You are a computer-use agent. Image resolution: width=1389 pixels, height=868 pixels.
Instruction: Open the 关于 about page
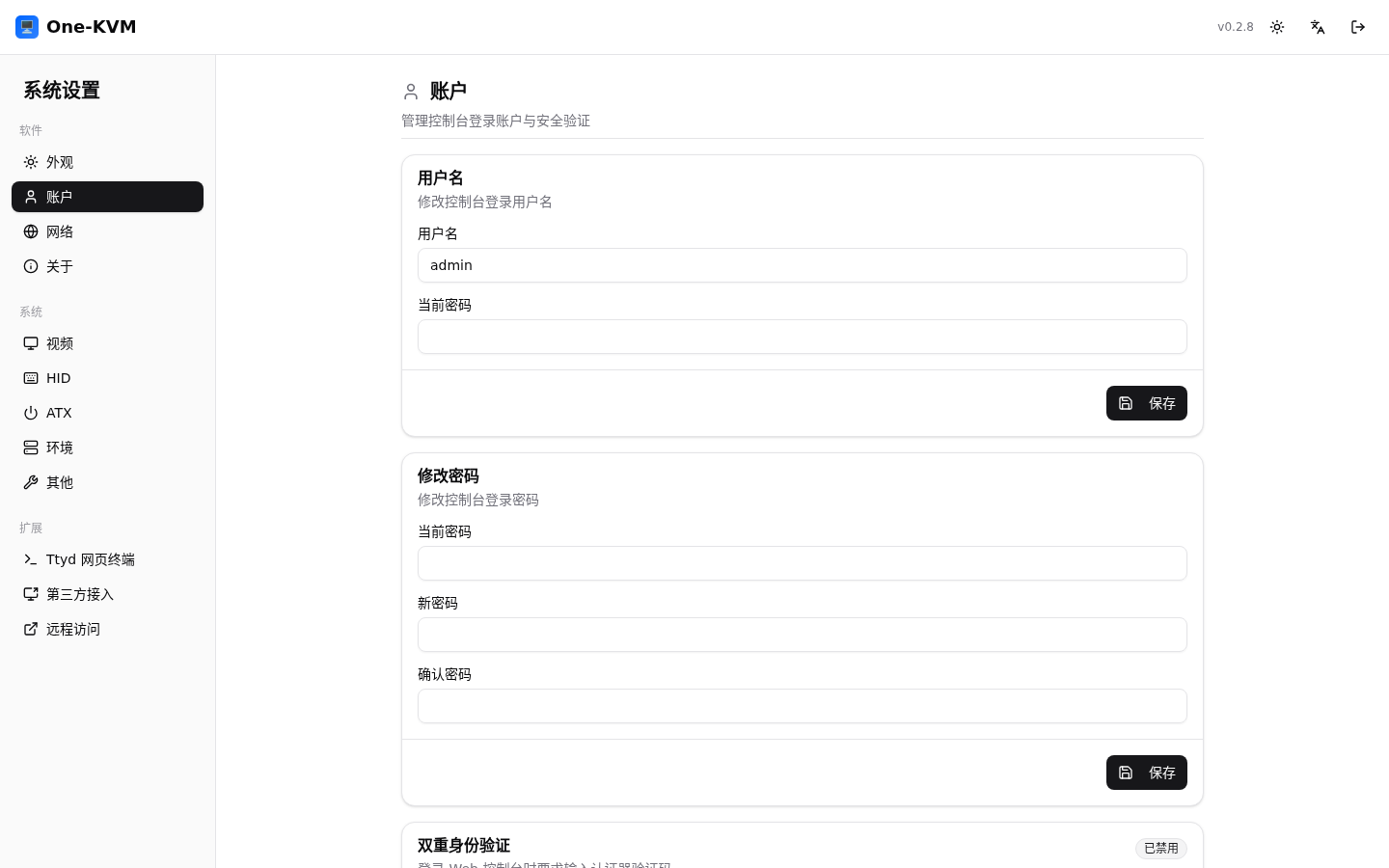pos(107,266)
